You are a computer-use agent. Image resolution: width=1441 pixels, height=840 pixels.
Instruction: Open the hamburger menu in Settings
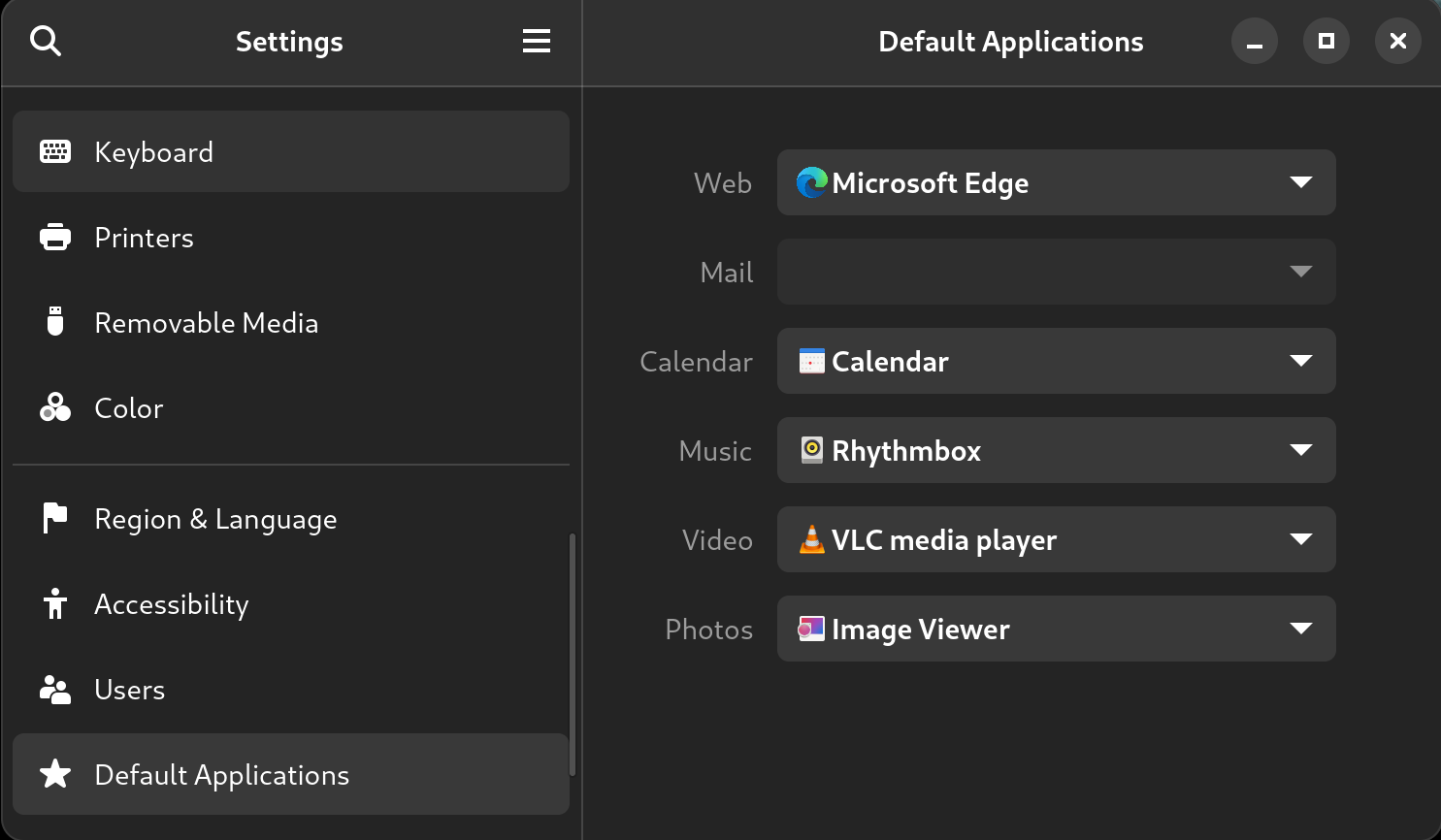(536, 41)
